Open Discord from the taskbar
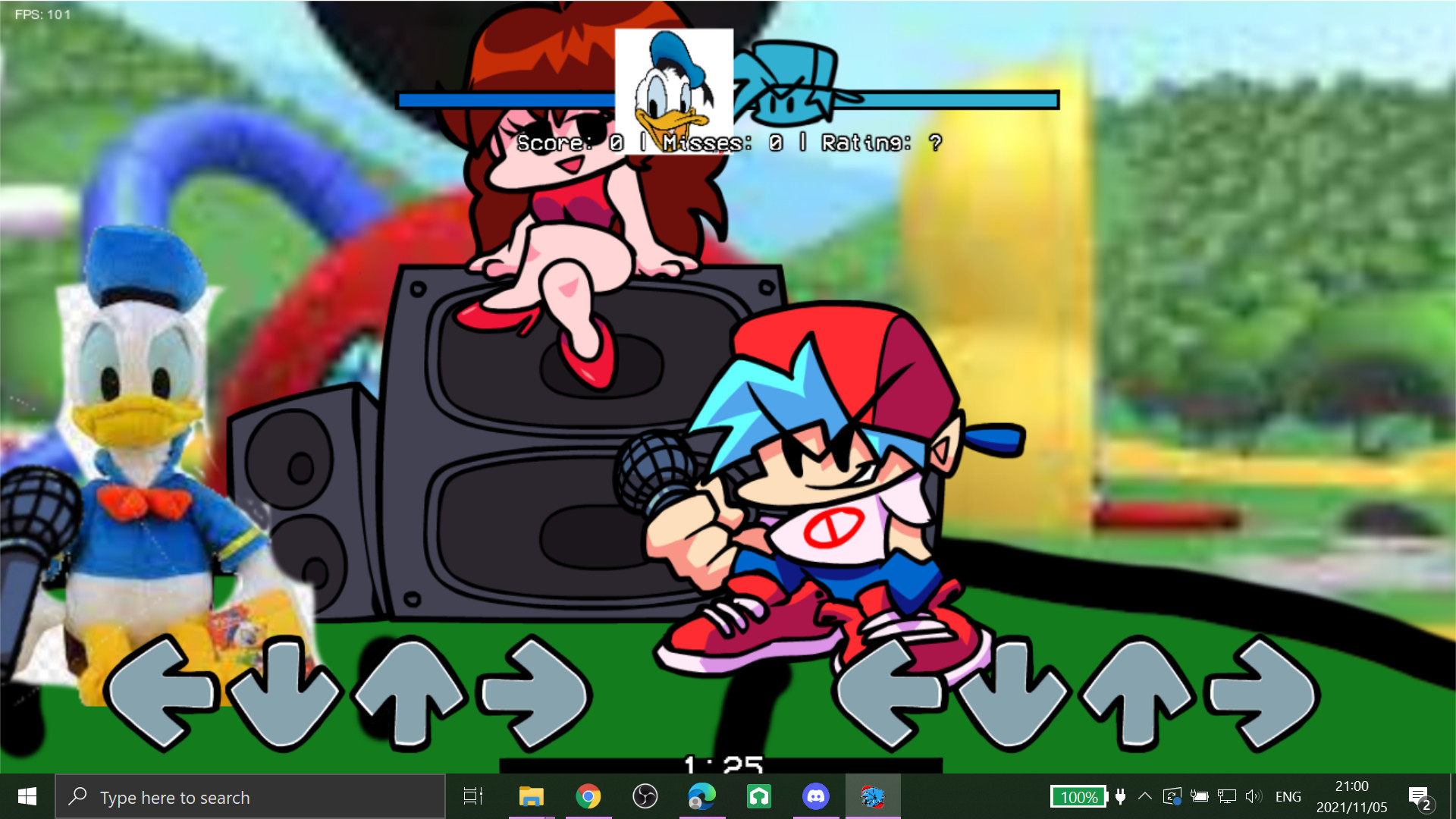This screenshot has height=819, width=1456. 815,796
